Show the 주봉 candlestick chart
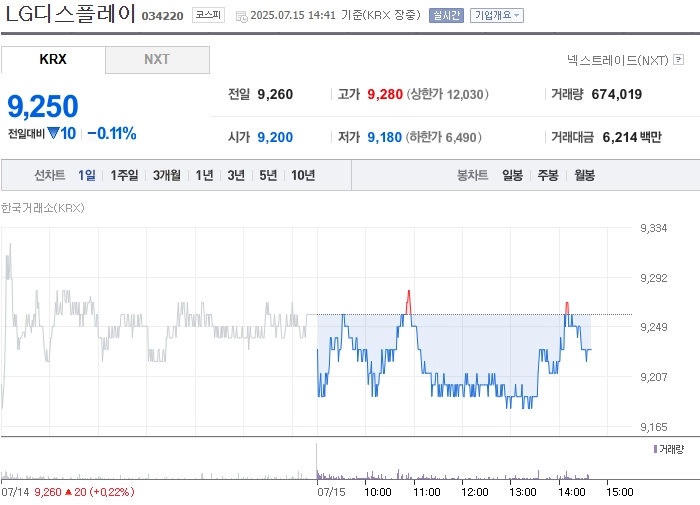 pyautogui.click(x=548, y=175)
